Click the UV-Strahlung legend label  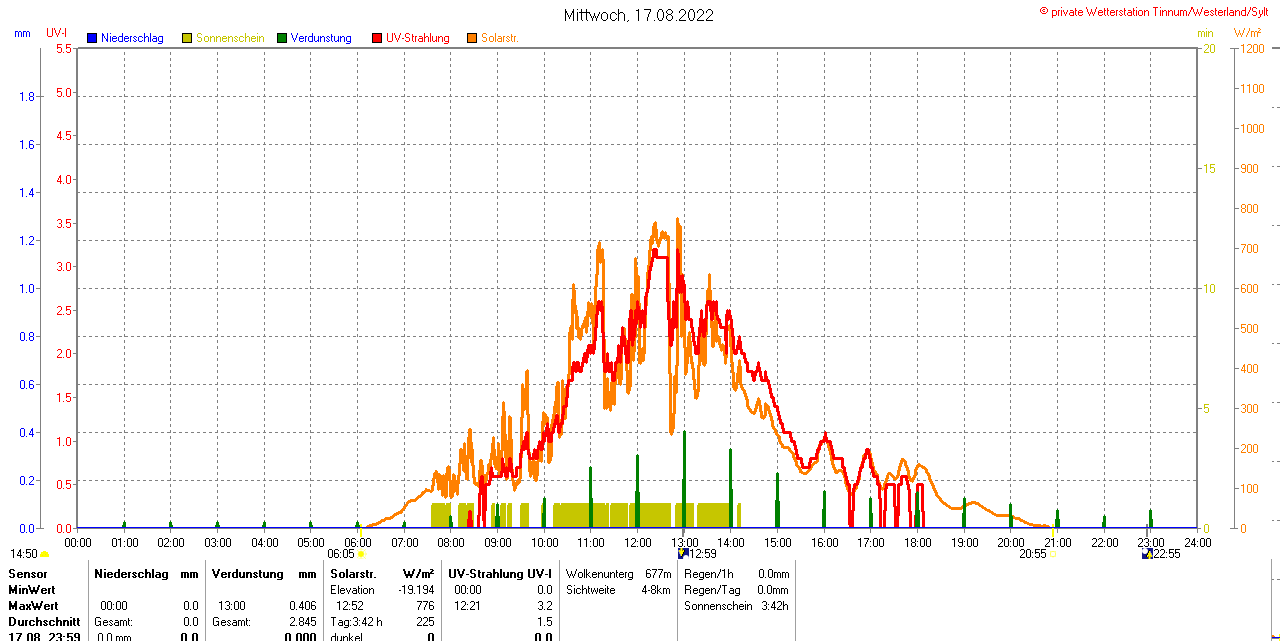[x=418, y=38]
